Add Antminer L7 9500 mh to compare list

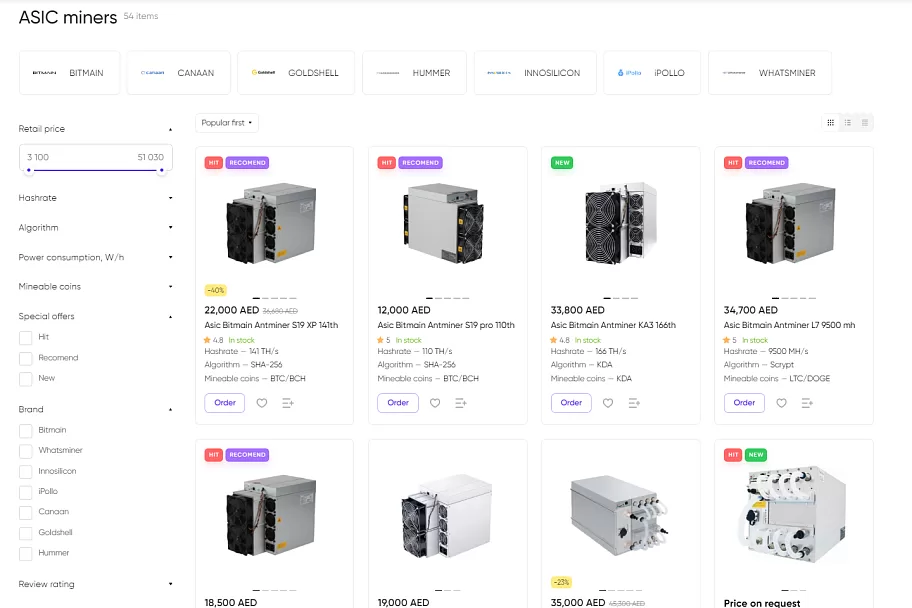point(807,403)
